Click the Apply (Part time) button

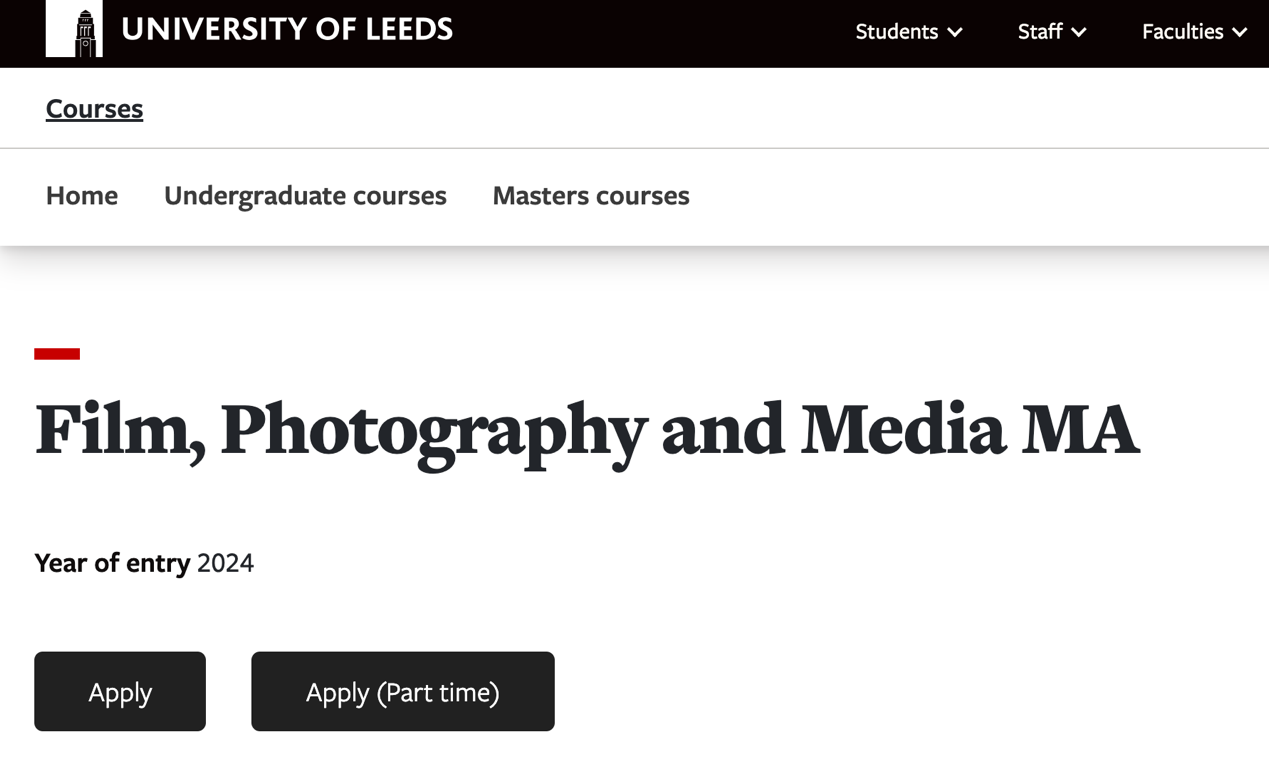click(403, 691)
